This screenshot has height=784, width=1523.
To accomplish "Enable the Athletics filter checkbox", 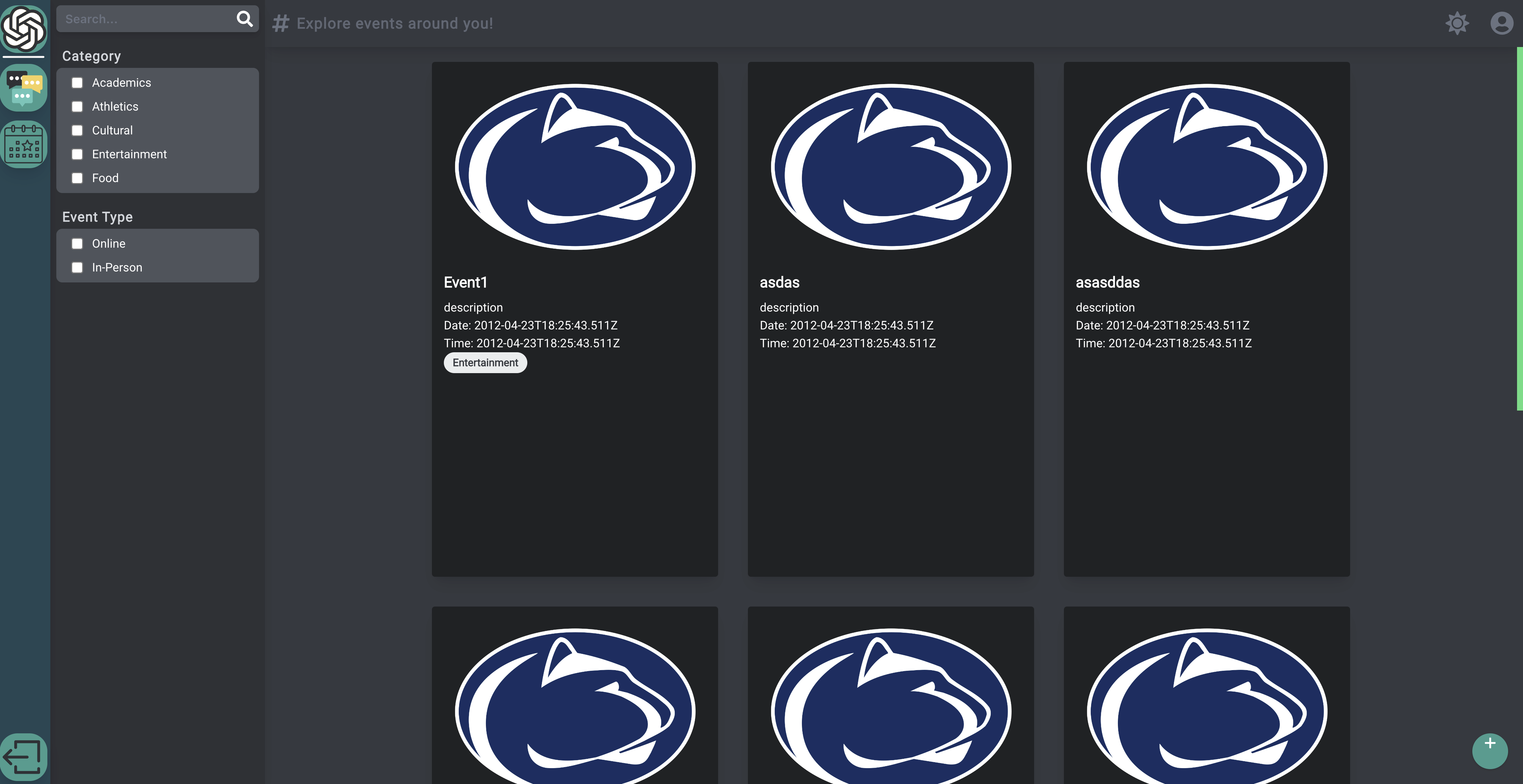I will [77, 106].
